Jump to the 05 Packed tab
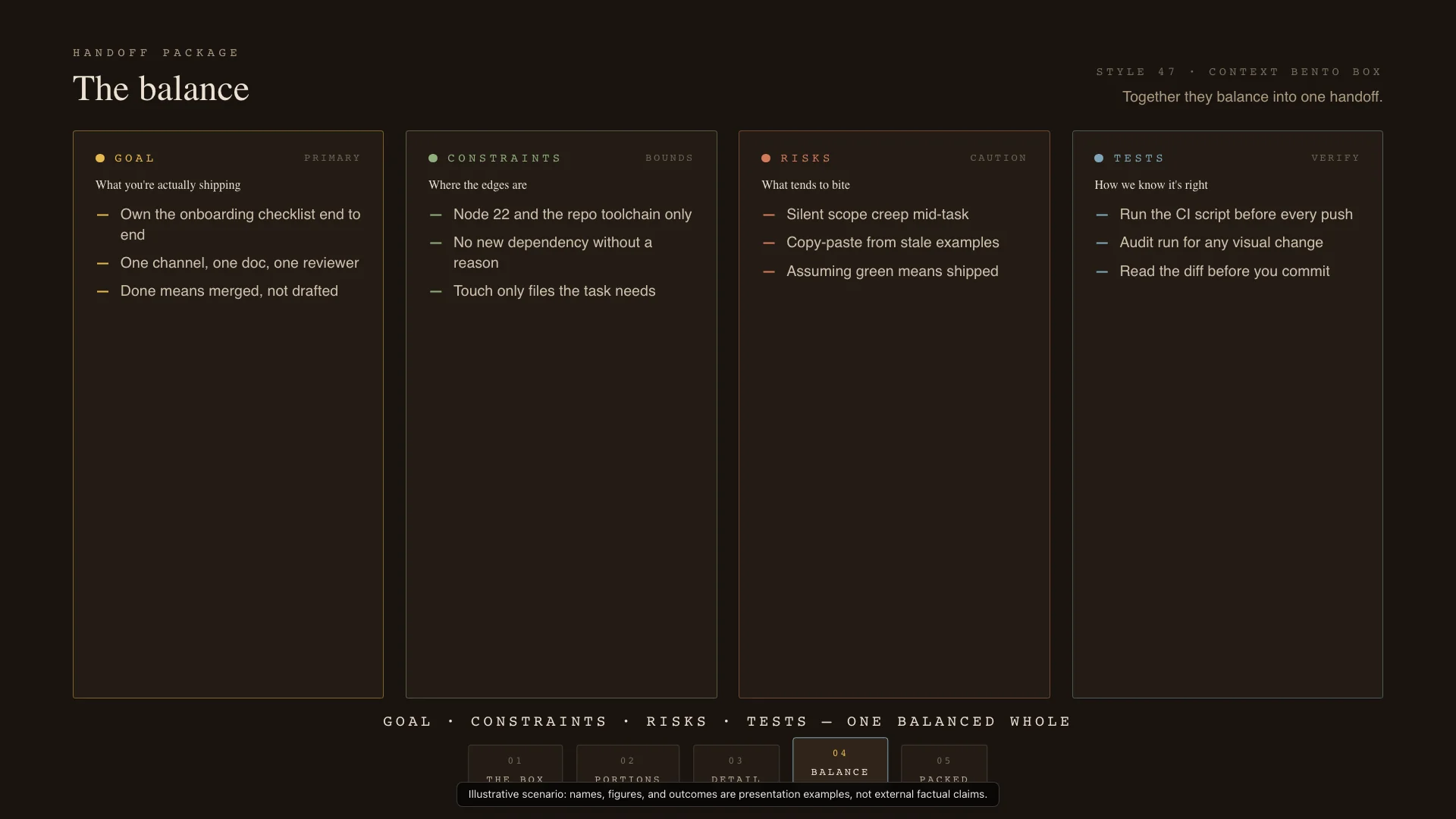Screen dimensions: 1456x819 point(943,764)
